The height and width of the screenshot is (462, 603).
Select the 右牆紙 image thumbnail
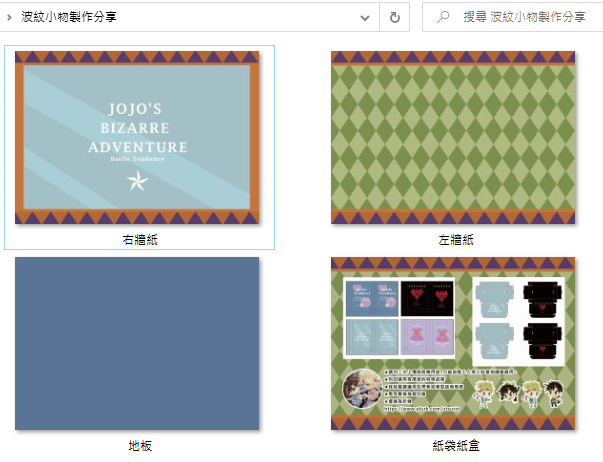(137, 138)
